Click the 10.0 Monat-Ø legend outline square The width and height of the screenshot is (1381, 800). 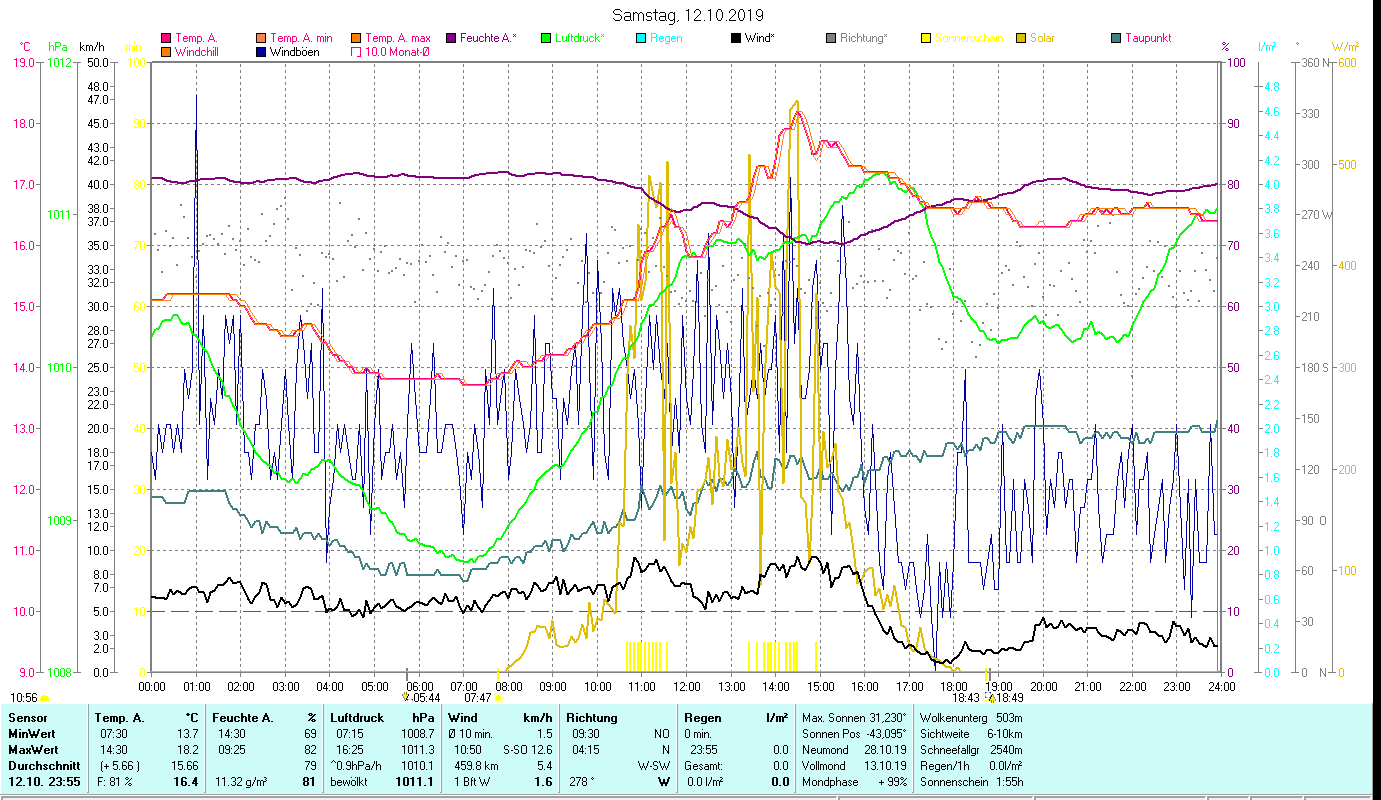click(357, 52)
